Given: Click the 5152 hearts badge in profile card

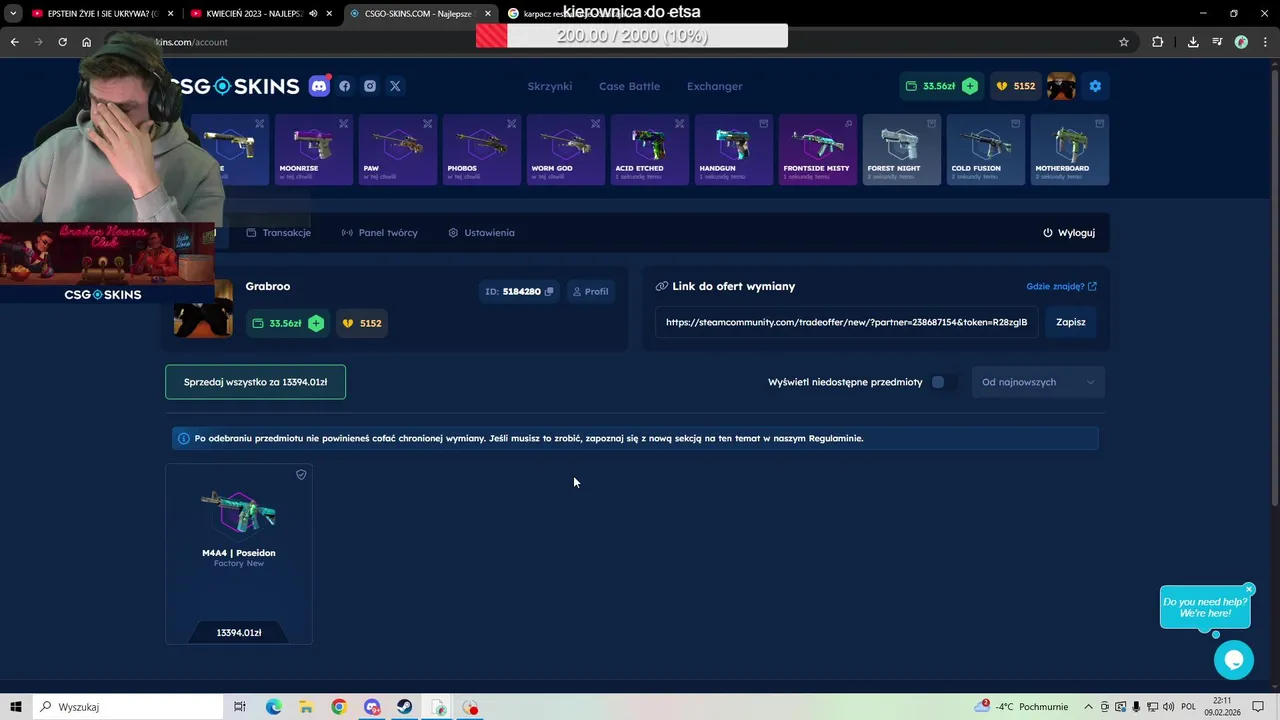Looking at the screenshot, I should tap(362, 323).
